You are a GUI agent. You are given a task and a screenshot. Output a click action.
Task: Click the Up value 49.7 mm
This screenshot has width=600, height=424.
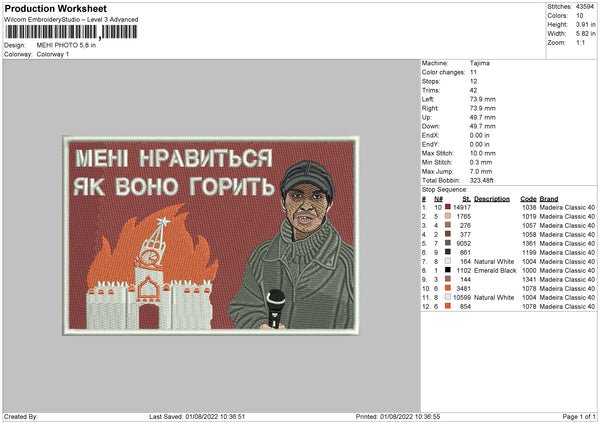483,117
